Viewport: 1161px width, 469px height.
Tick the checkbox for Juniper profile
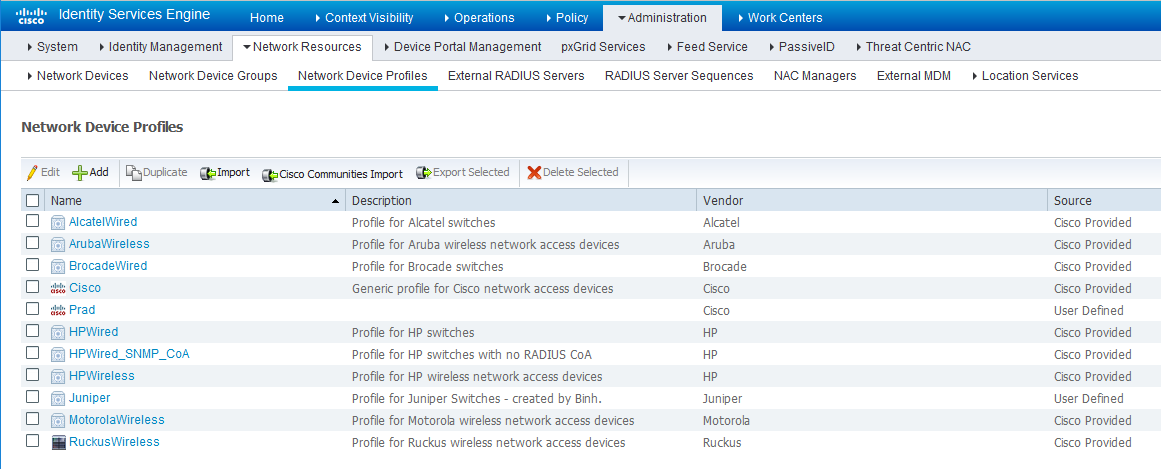pyautogui.click(x=33, y=397)
